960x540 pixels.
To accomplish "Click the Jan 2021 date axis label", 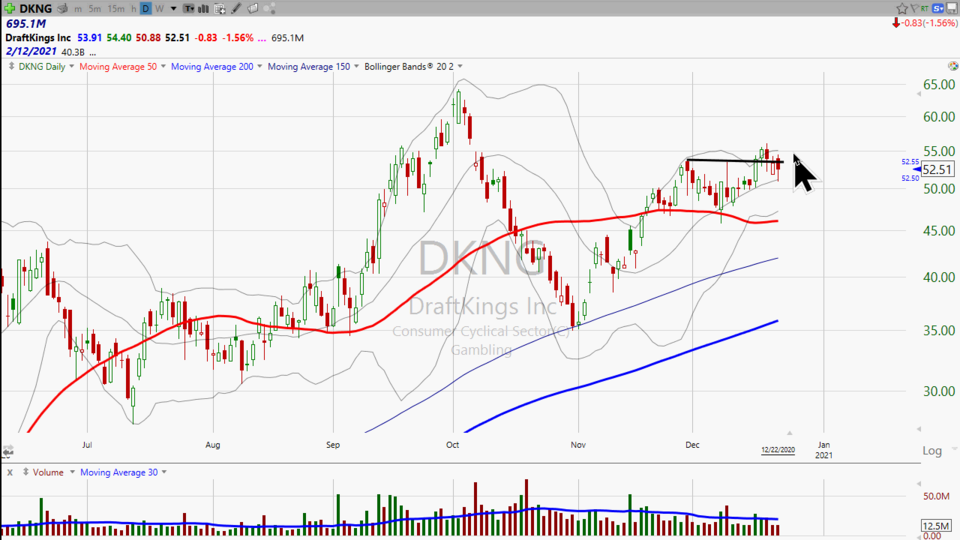I will [x=823, y=449].
